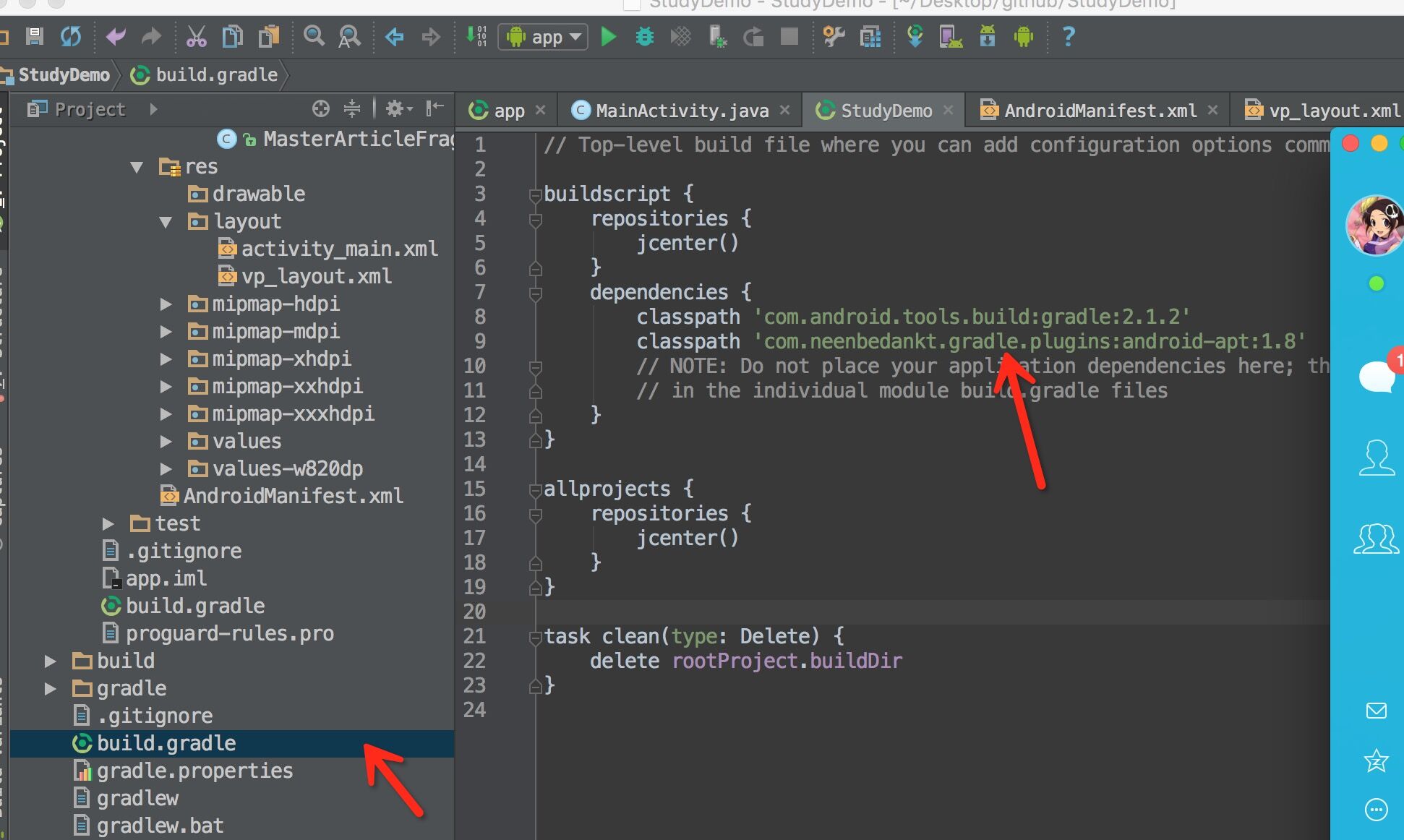Viewport: 1404px width, 840px height.
Task: Click the project panel settings gear
Action: (395, 109)
